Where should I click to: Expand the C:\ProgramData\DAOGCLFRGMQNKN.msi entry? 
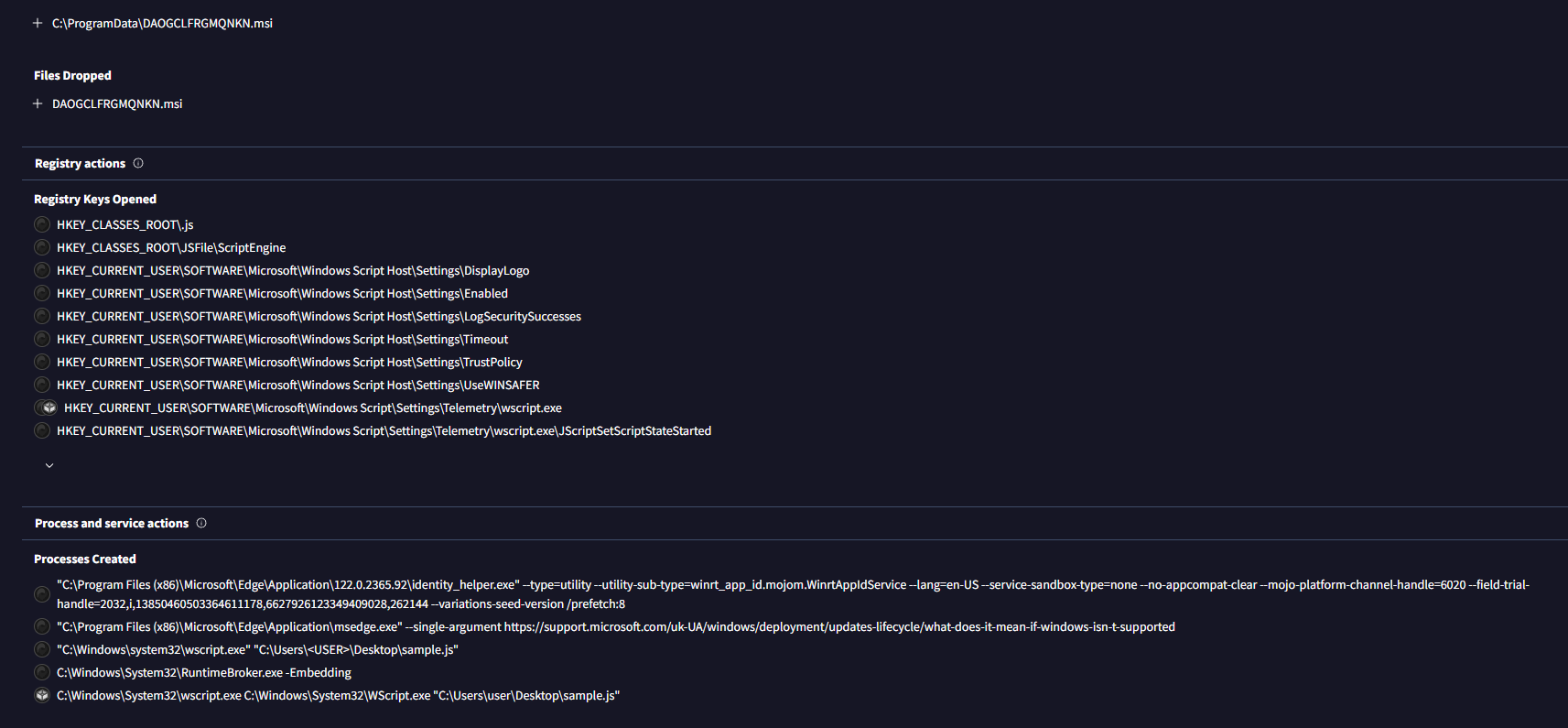click(x=38, y=23)
